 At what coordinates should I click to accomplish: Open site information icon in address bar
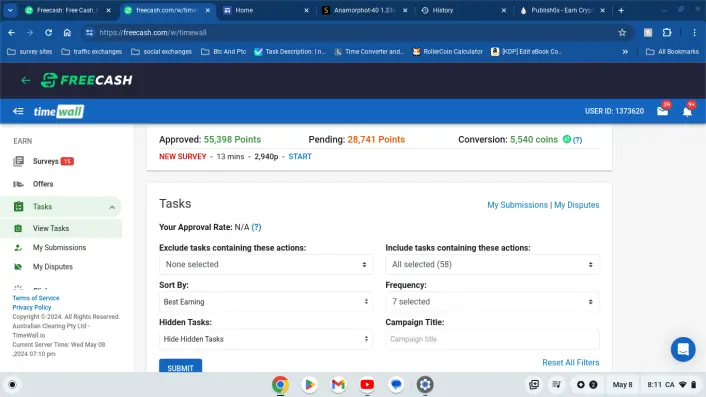(x=89, y=32)
